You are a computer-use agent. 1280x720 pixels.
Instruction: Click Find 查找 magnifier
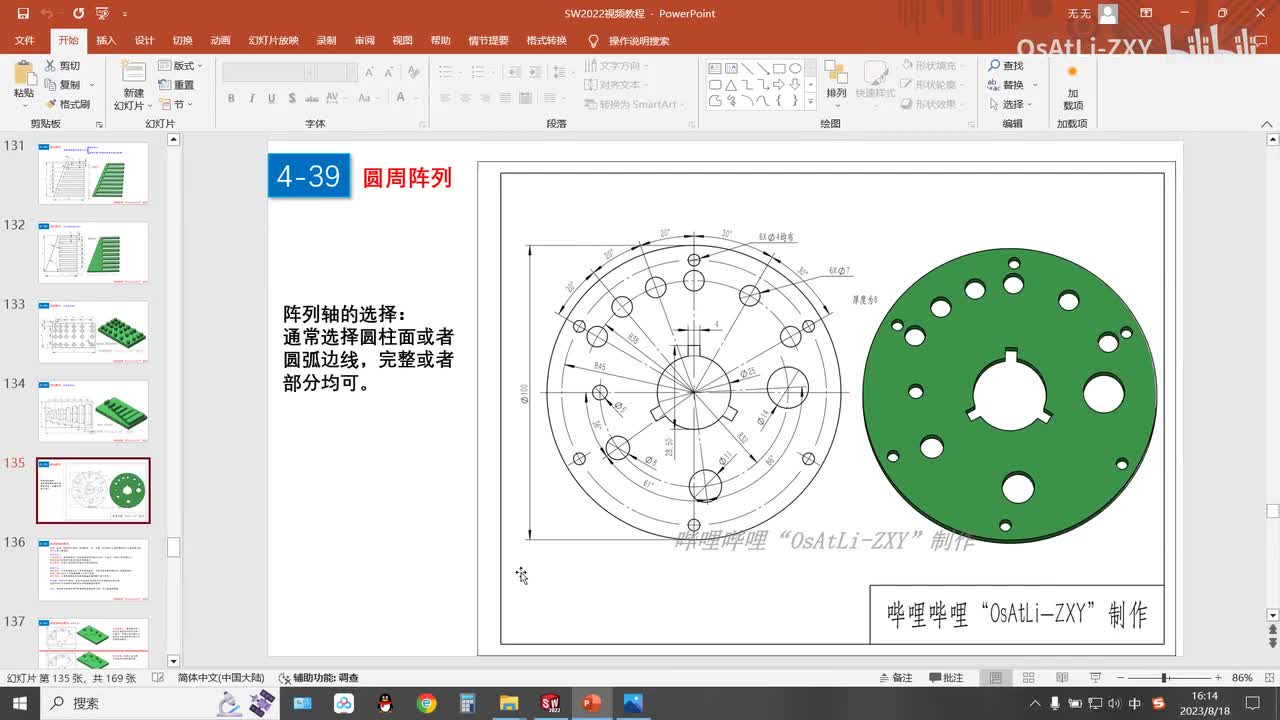point(1006,66)
